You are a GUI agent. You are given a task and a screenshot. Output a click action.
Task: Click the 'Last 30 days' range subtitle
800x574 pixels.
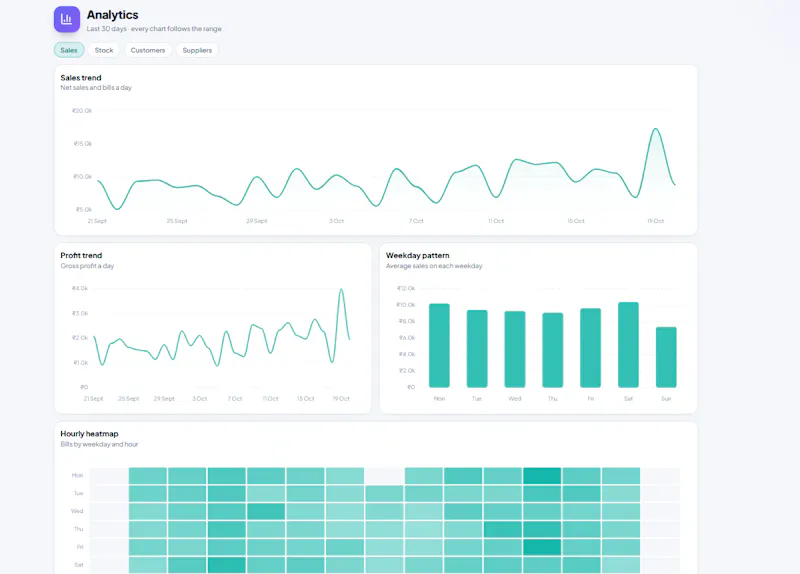click(154, 29)
